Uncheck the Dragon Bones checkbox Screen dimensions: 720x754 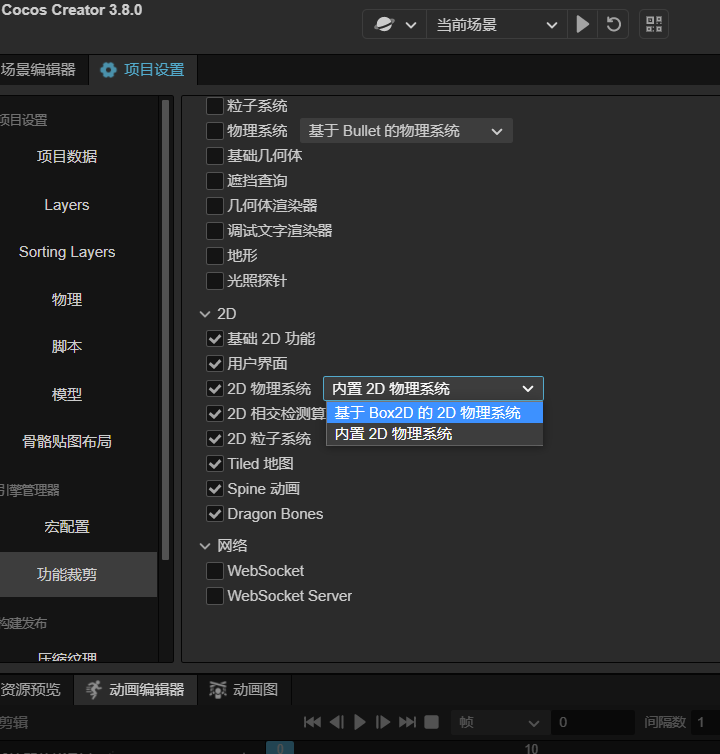pyautogui.click(x=215, y=514)
